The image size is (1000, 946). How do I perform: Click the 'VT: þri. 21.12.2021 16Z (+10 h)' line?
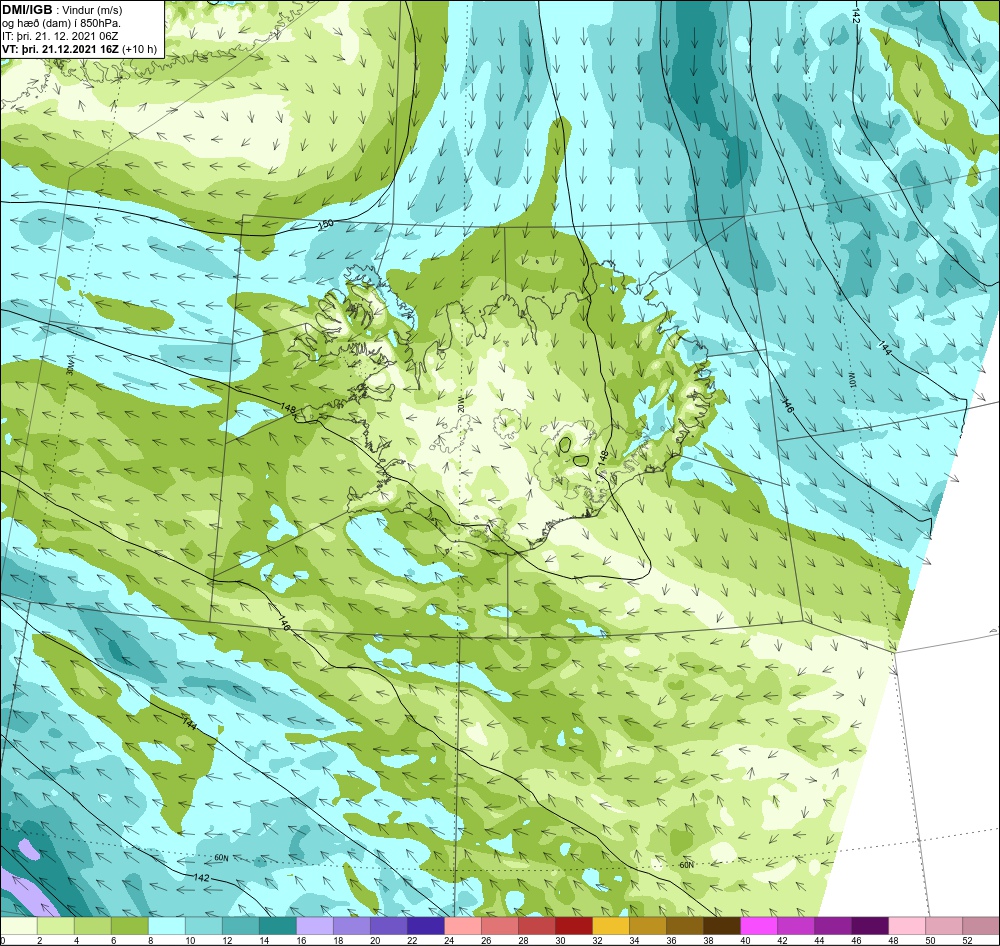(x=80, y=49)
